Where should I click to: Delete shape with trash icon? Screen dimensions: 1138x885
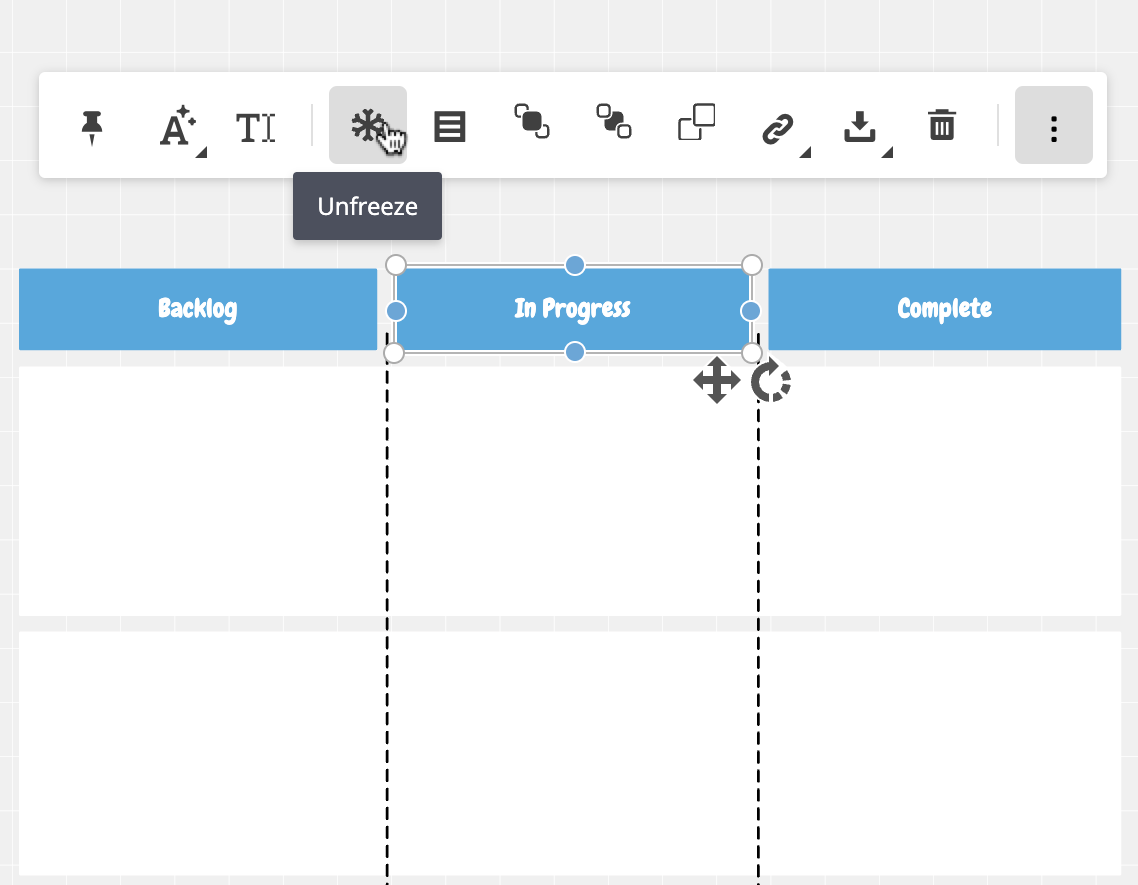point(942,125)
